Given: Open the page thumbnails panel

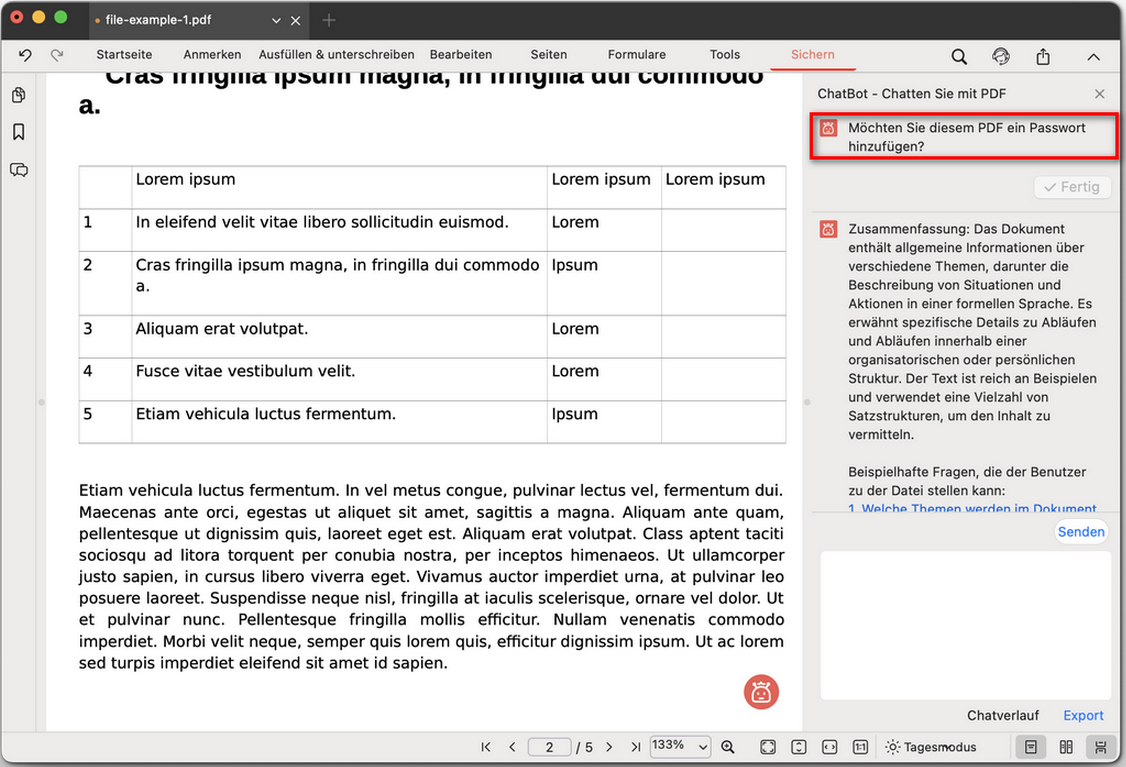Looking at the screenshot, I should tap(18, 94).
